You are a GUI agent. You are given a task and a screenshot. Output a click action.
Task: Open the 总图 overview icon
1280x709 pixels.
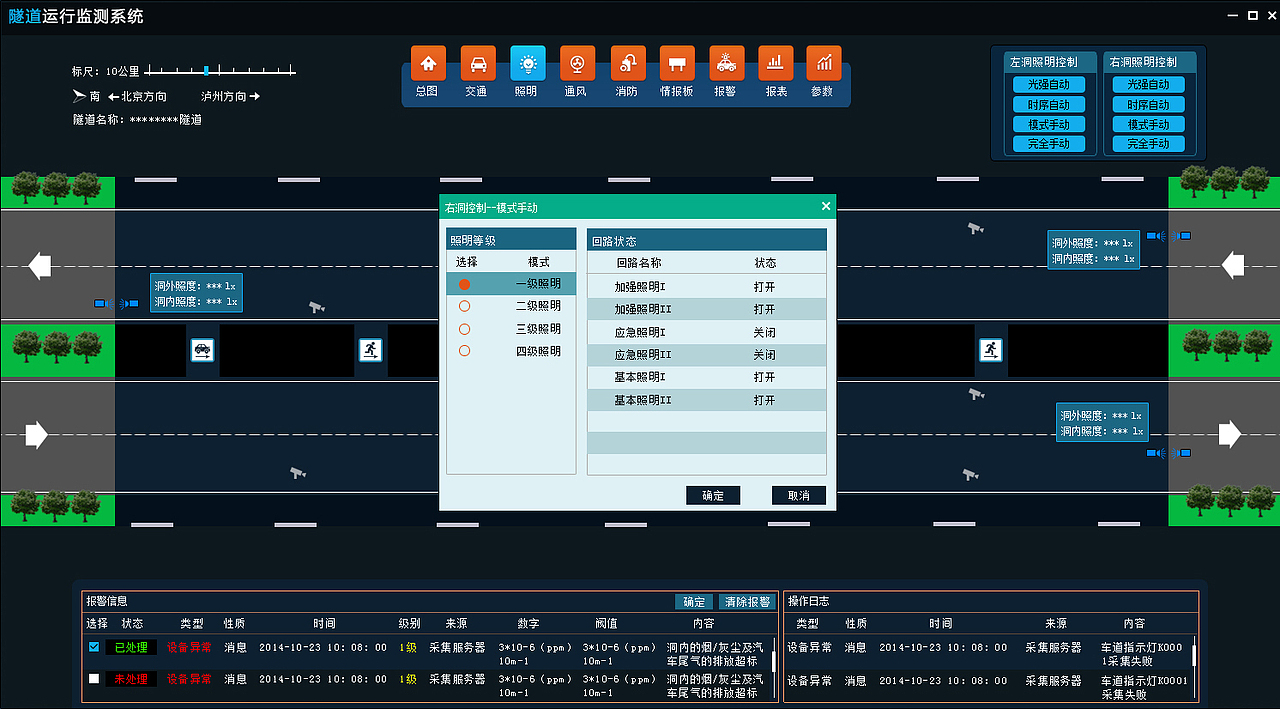(x=428, y=64)
